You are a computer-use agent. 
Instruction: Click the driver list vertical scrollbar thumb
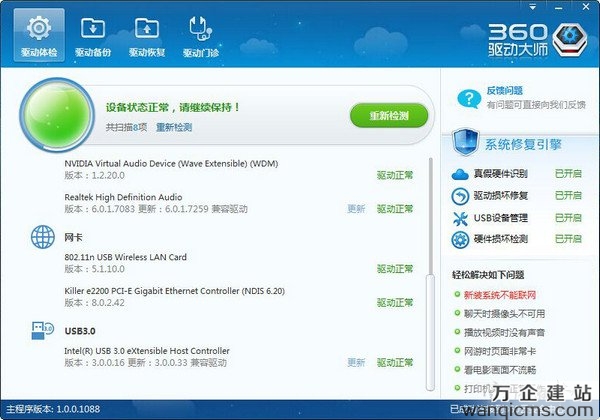tap(430, 332)
